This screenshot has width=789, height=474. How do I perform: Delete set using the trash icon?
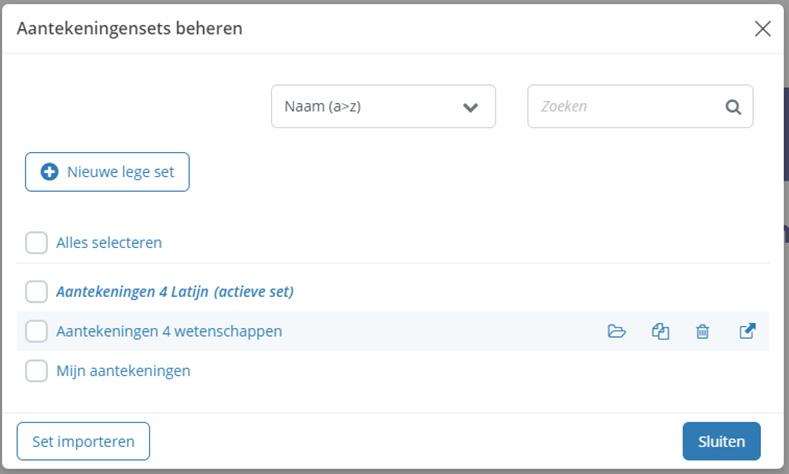703,331
